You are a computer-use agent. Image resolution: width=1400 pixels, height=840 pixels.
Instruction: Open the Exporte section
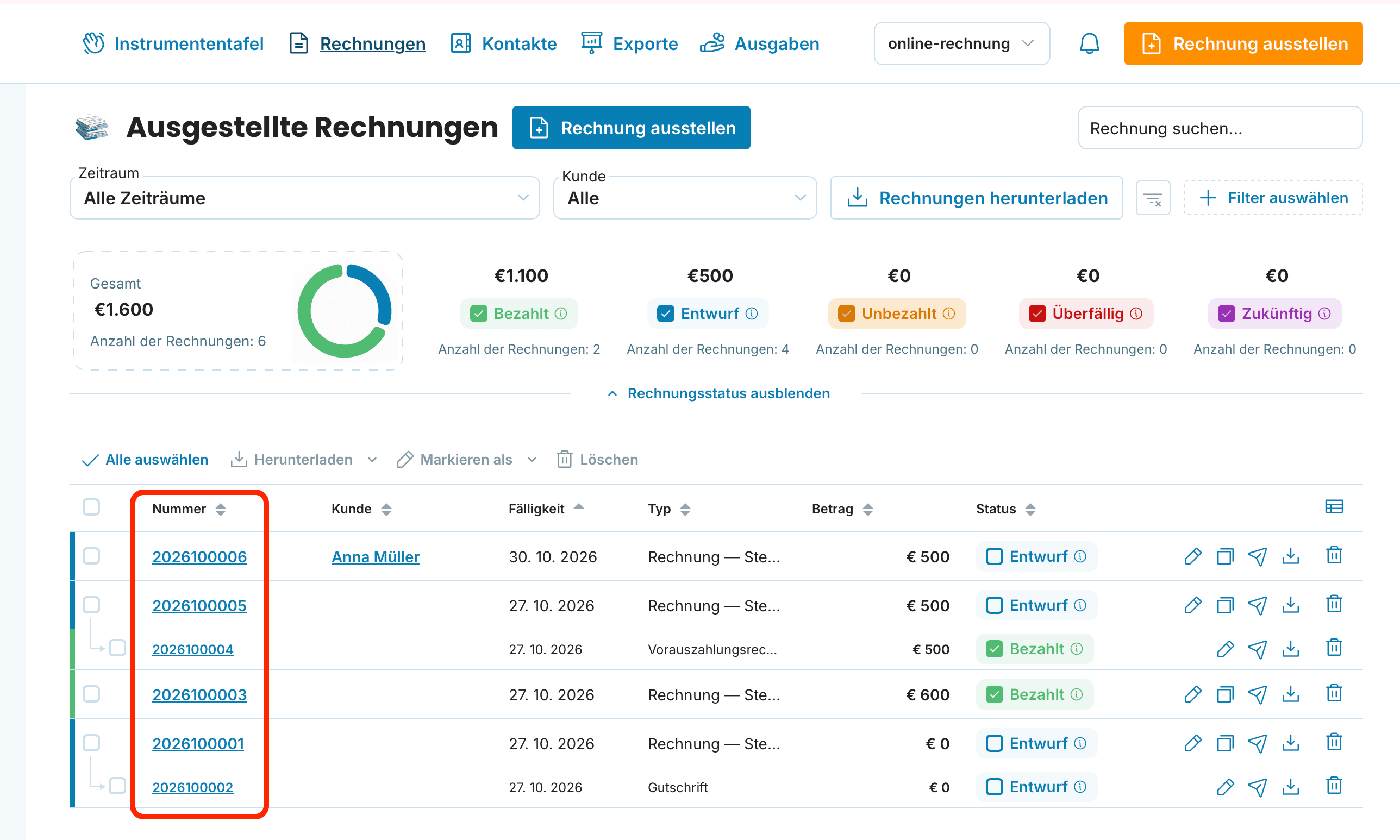coord(629,43)
